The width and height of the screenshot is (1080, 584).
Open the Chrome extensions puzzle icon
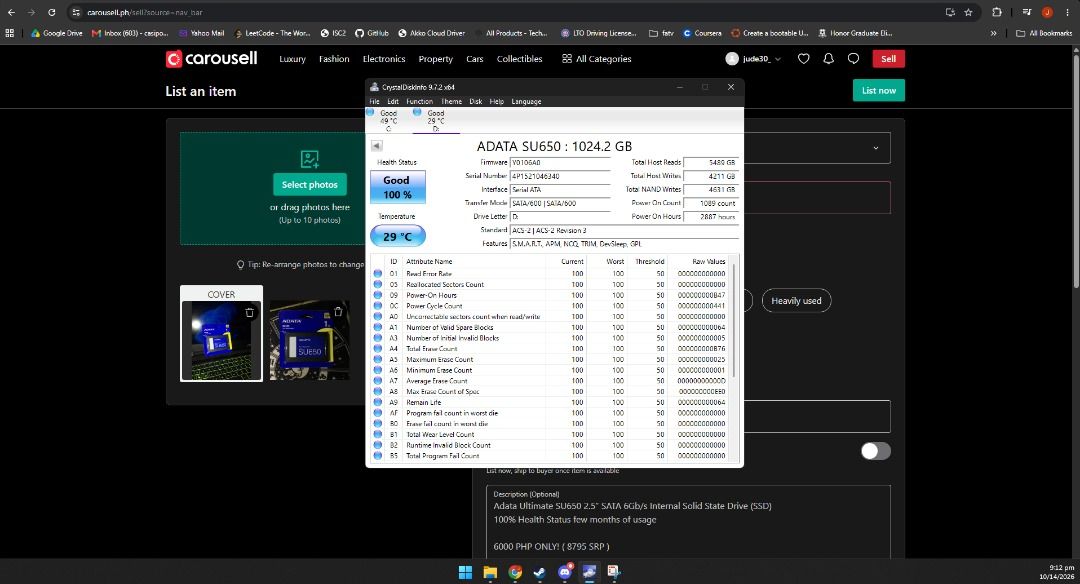(x=997, y=12)
